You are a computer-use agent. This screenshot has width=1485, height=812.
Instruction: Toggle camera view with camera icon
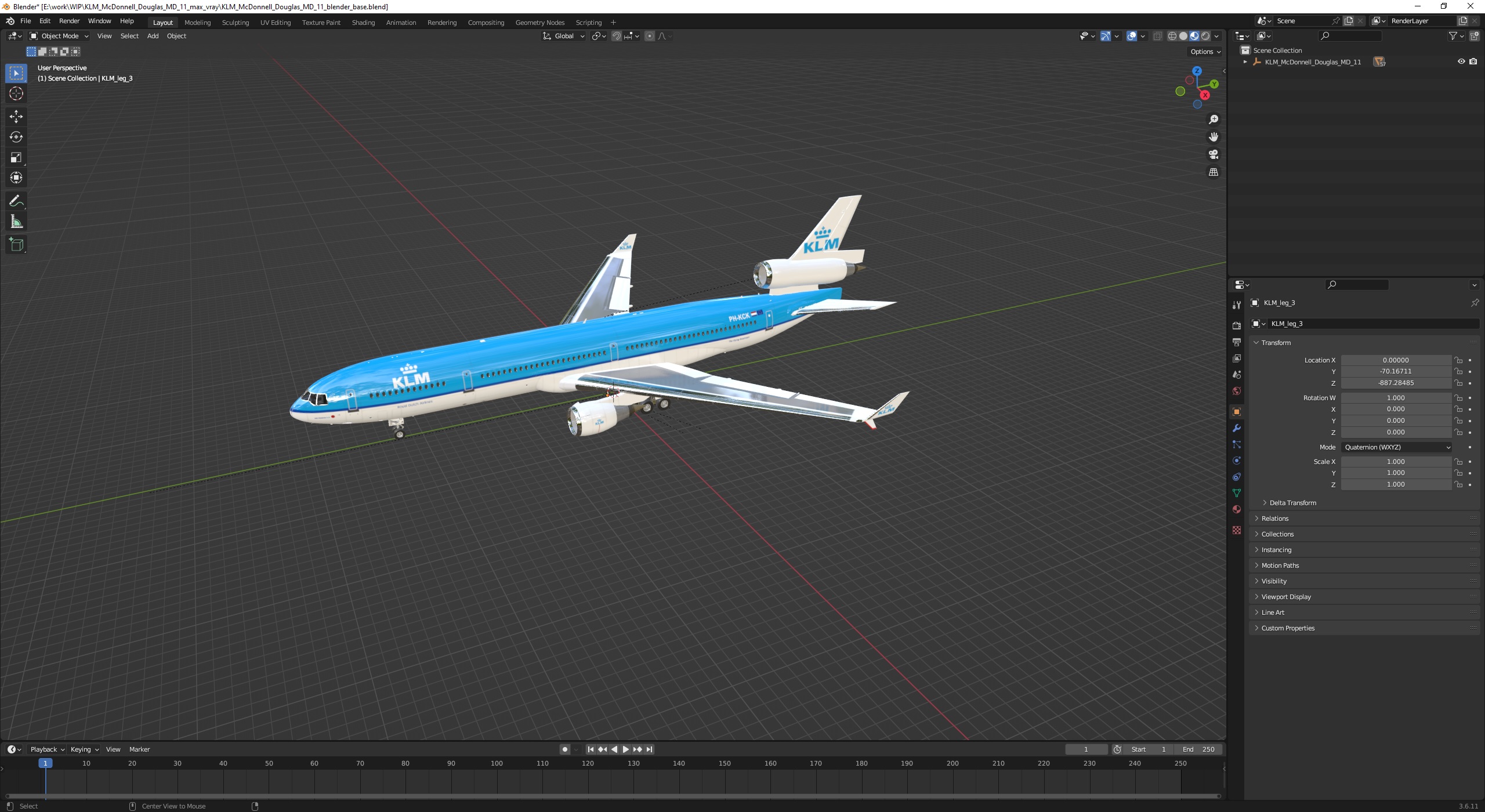click(x=1213, y=154)
